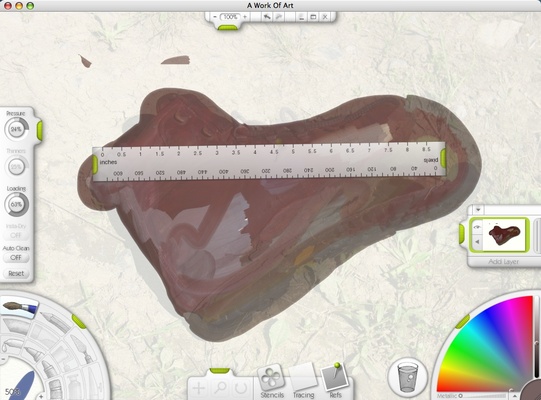Decrease brush size with the minus button
Screen dimensions: 541x400
click(x=3, y=359)
